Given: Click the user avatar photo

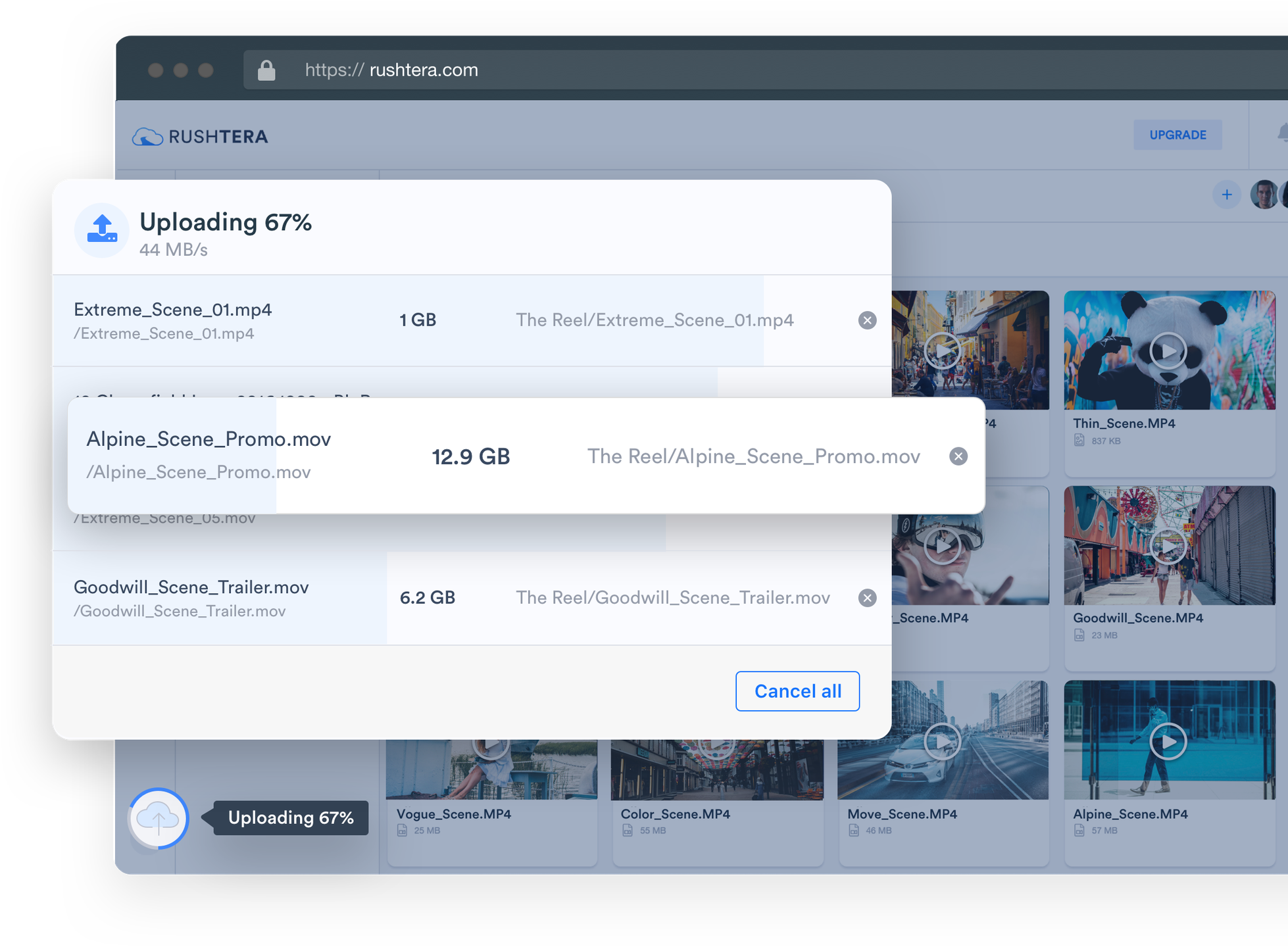Looking at the screenshot, I should [x=1264, y=195].
